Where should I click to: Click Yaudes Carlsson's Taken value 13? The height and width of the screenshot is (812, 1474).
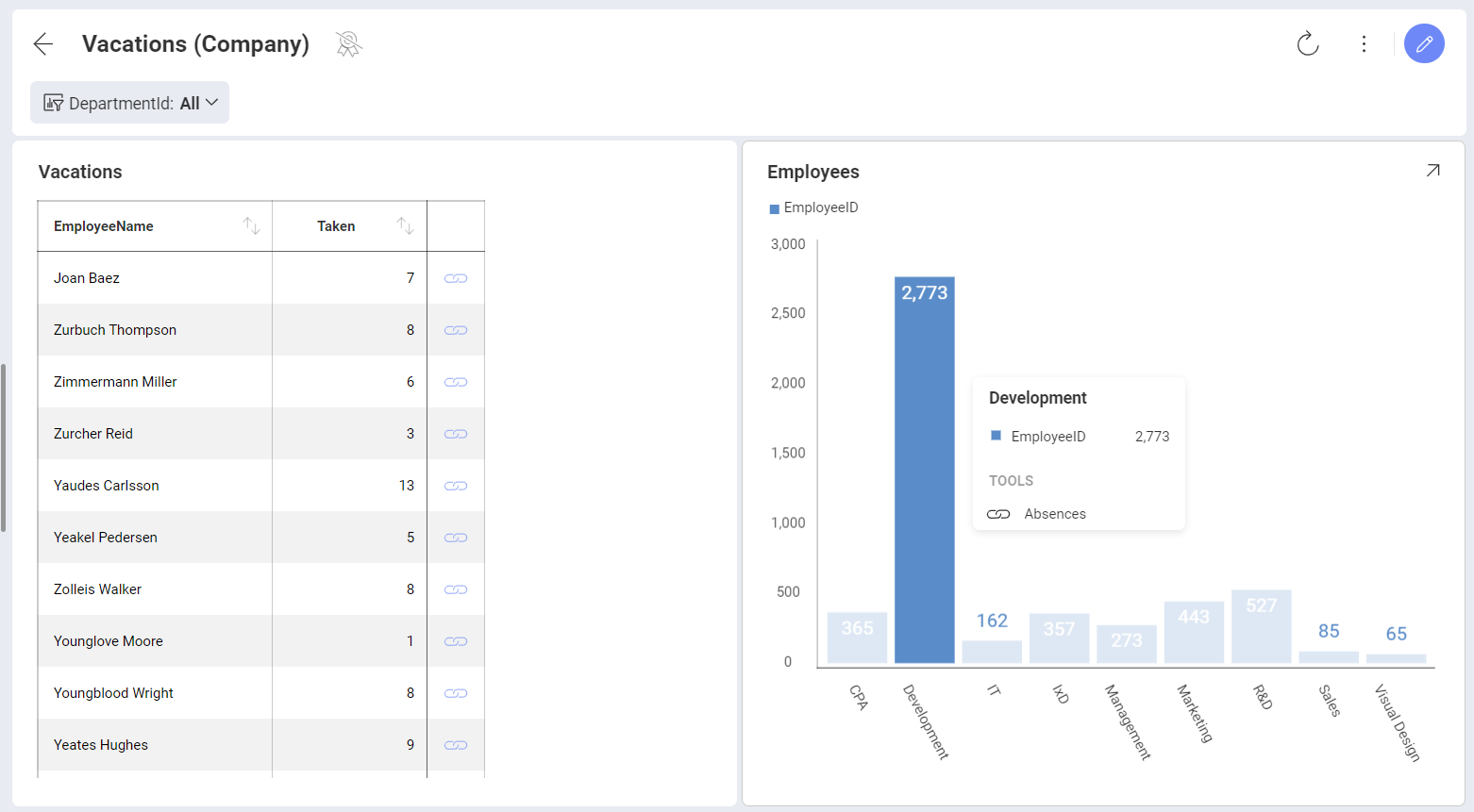(406, 486)
